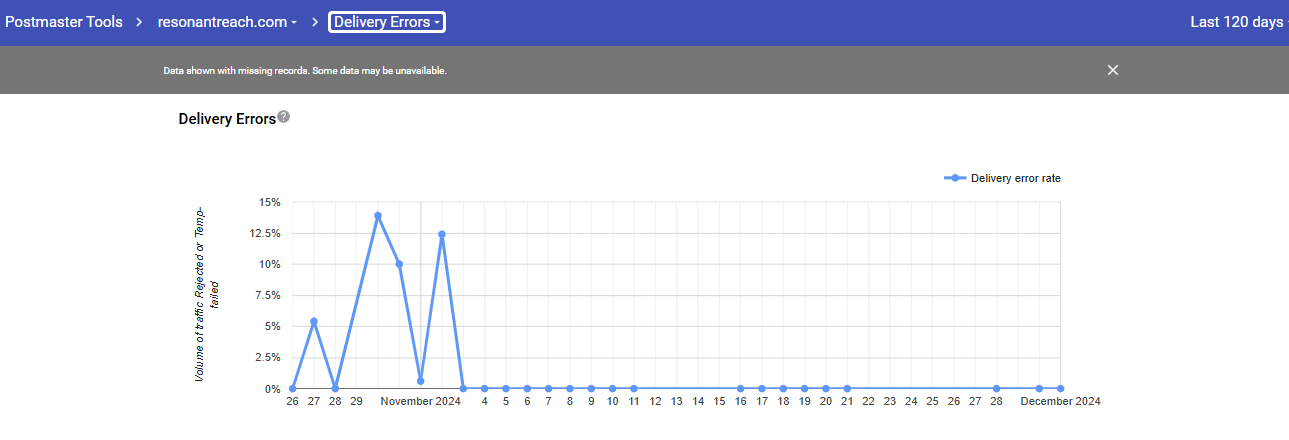Click the Delivery Errors chart heading text
The height and width of the screenshot is (440, 1289).
[226, 119]
